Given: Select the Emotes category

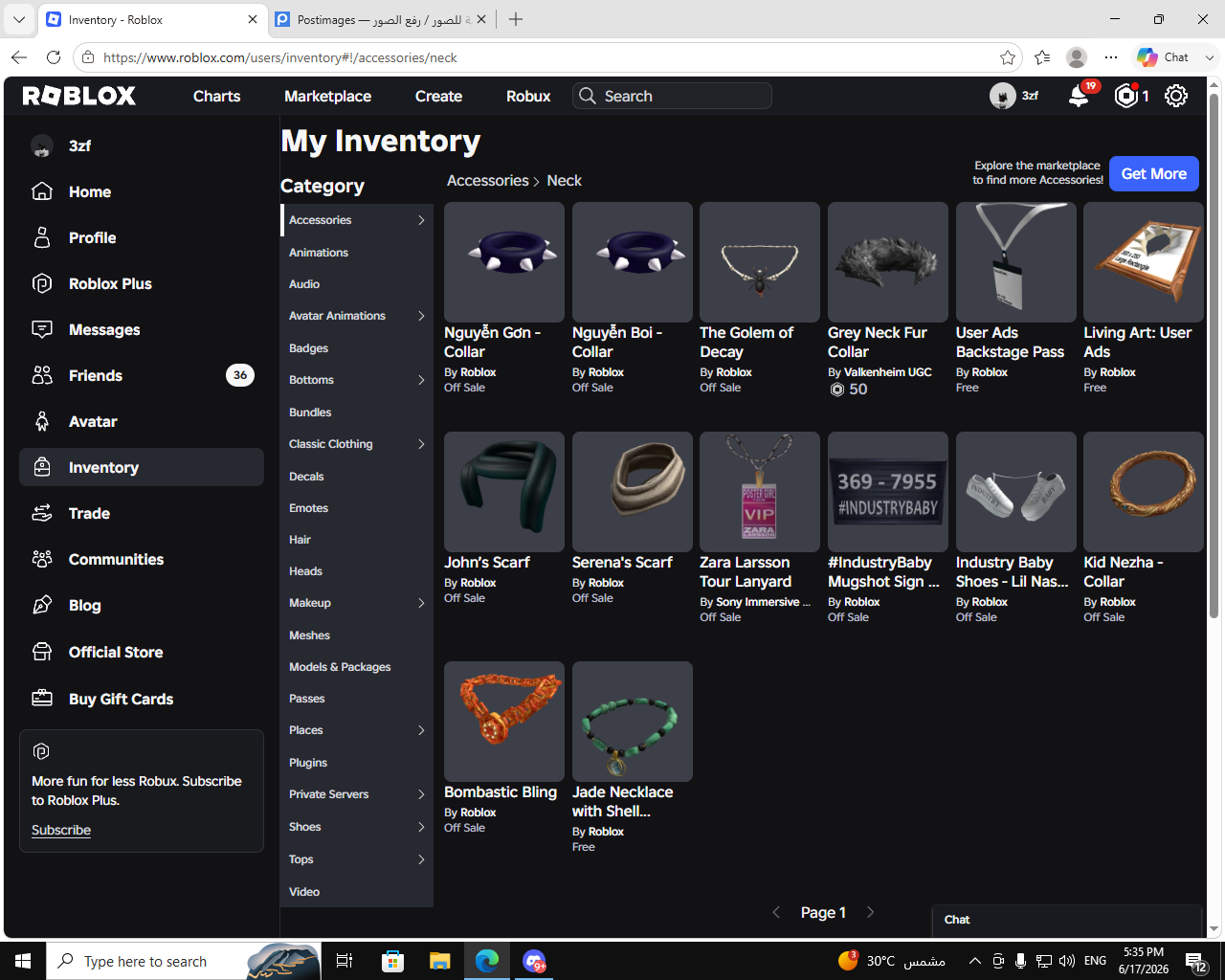Looking at the screenshot, I should [x=308, y=508].
